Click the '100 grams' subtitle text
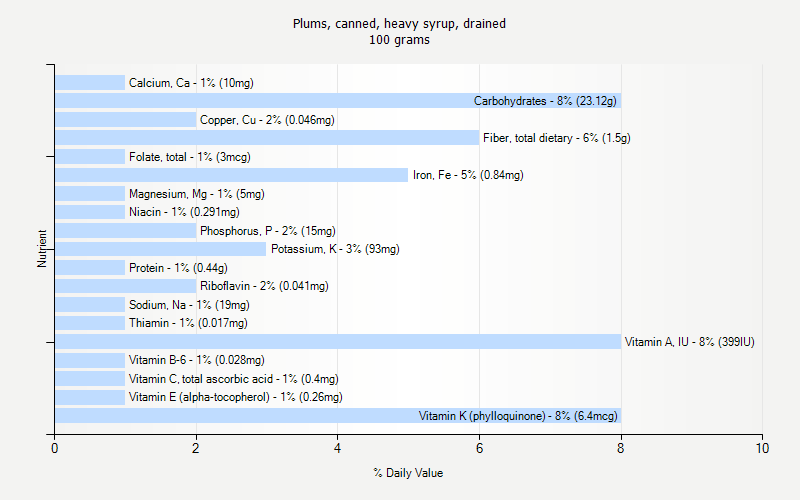This screenshot has width=800, height=500. click(x=399, y=40)
